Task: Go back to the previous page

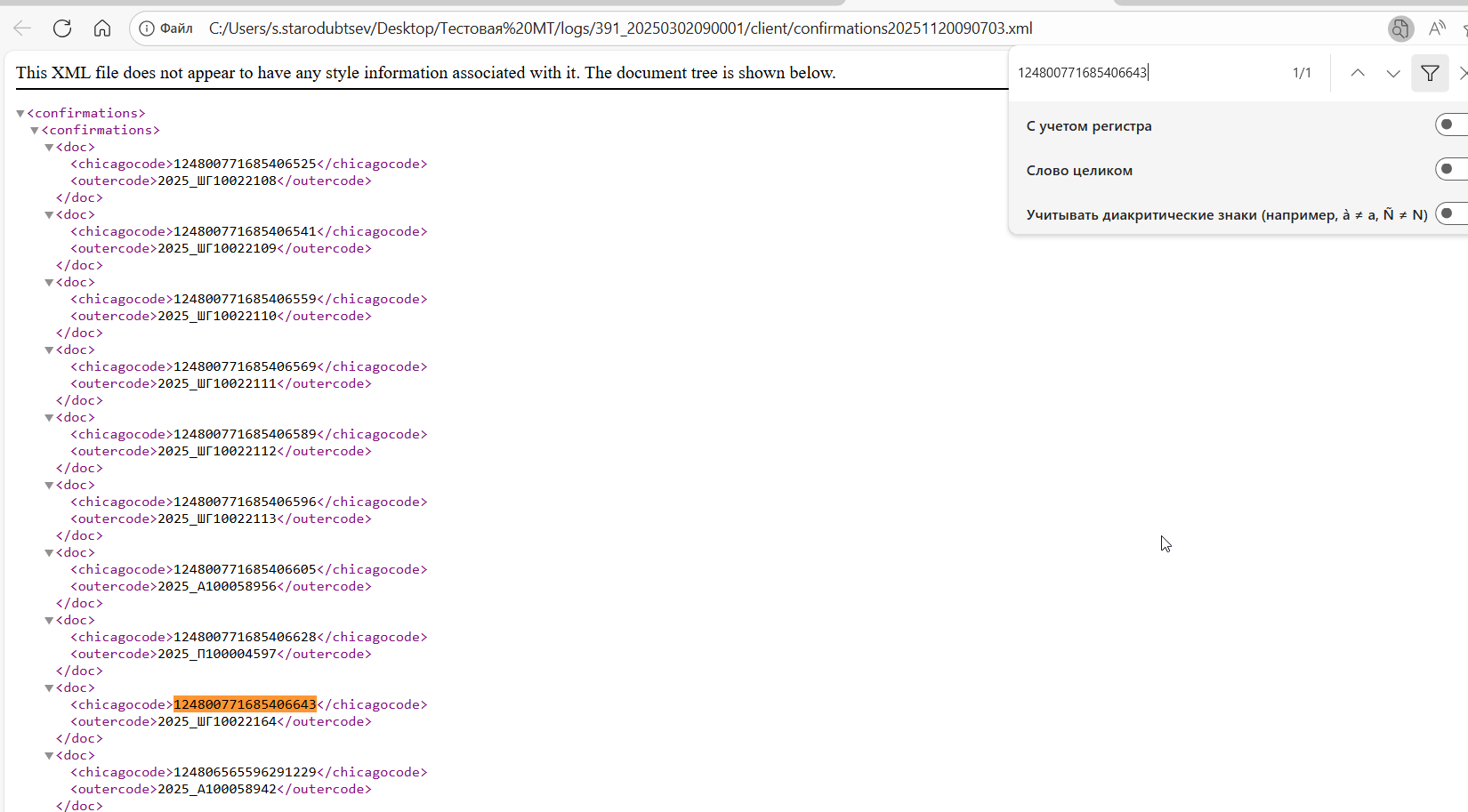Action: 22,28
